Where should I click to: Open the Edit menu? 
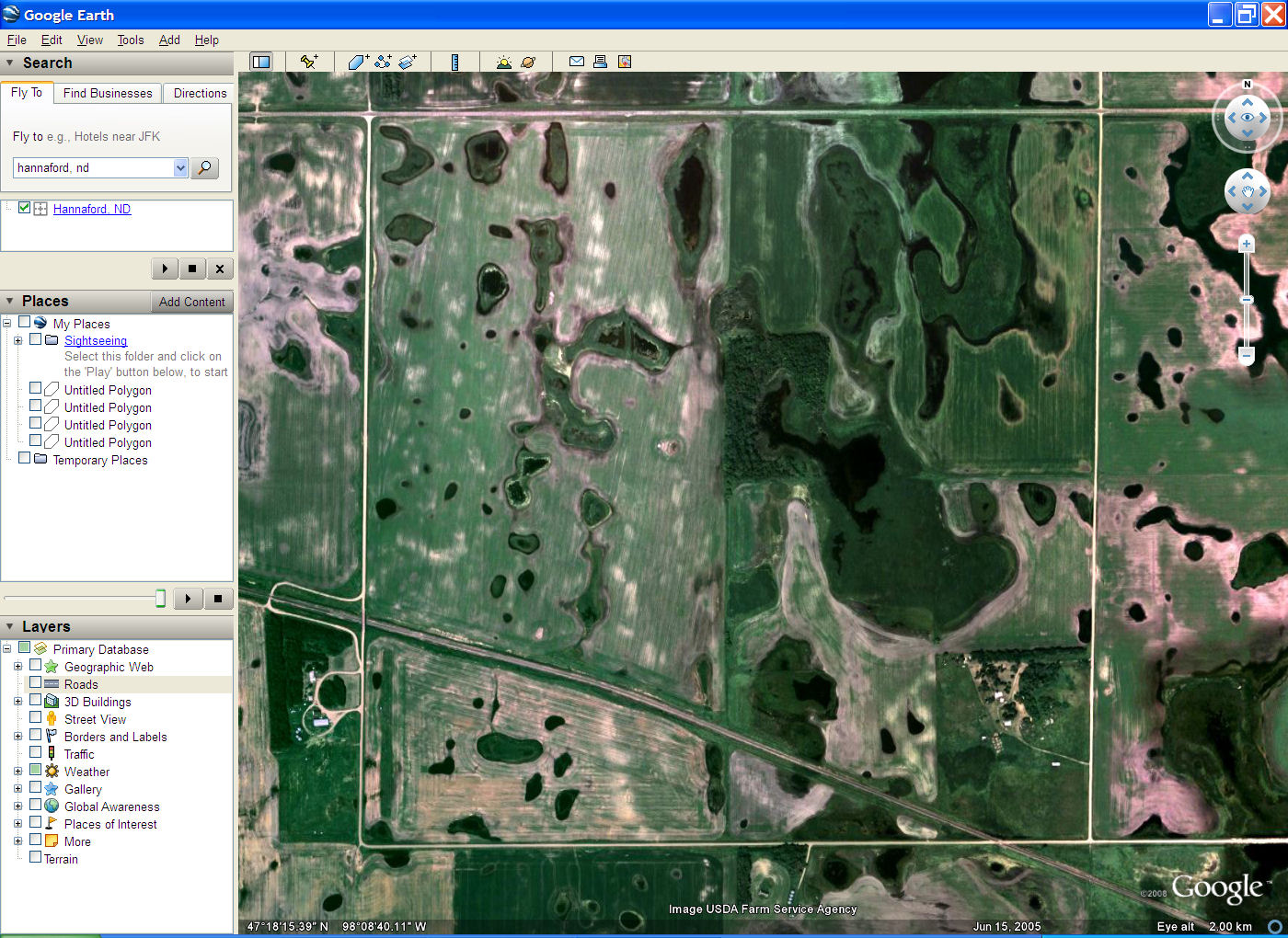[x=52, y=40]
